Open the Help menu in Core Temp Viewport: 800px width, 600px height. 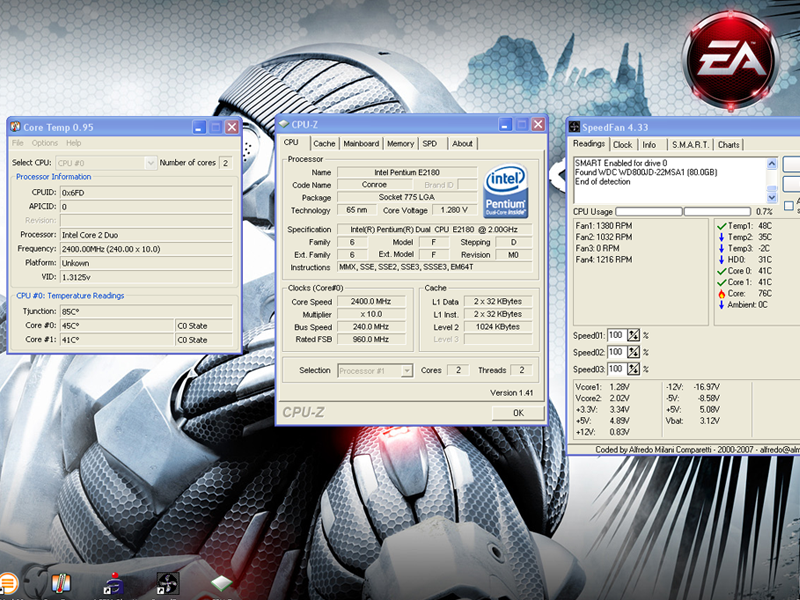[x=73, y=143]
